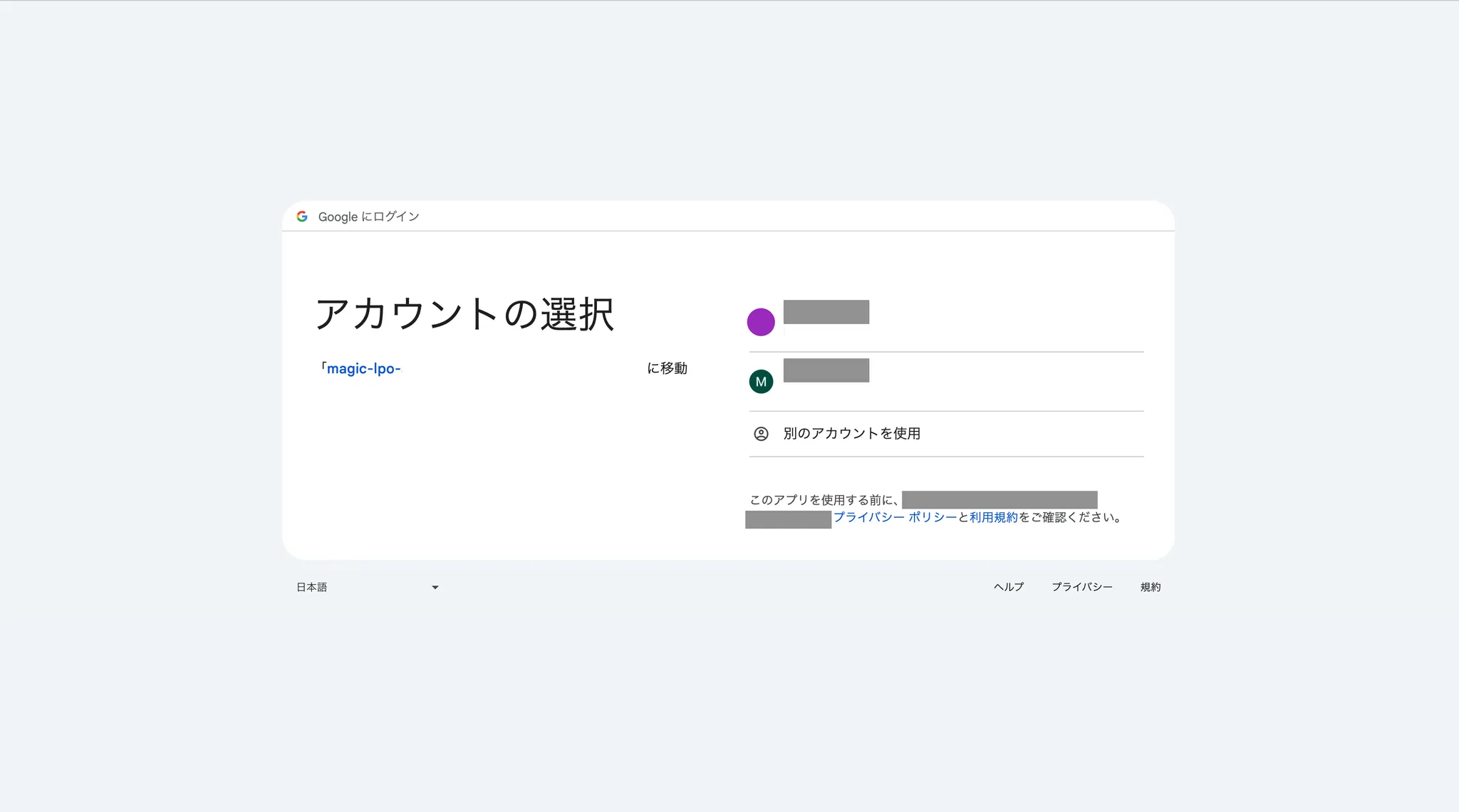
Task: Open the プライバシー ポリシー link
Action: pos(895,518)
